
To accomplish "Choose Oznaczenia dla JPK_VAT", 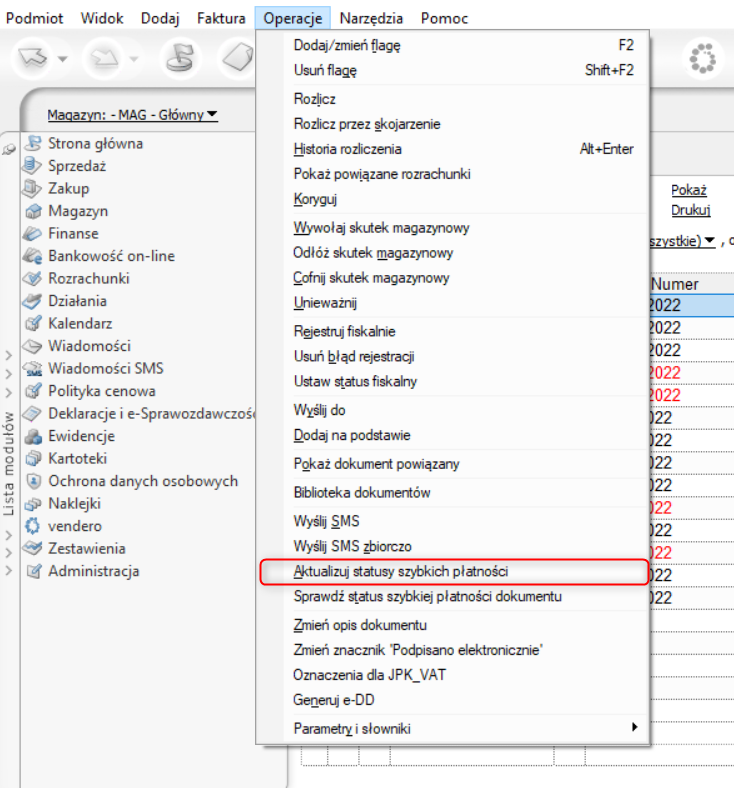I will click(x=454, y=675).
